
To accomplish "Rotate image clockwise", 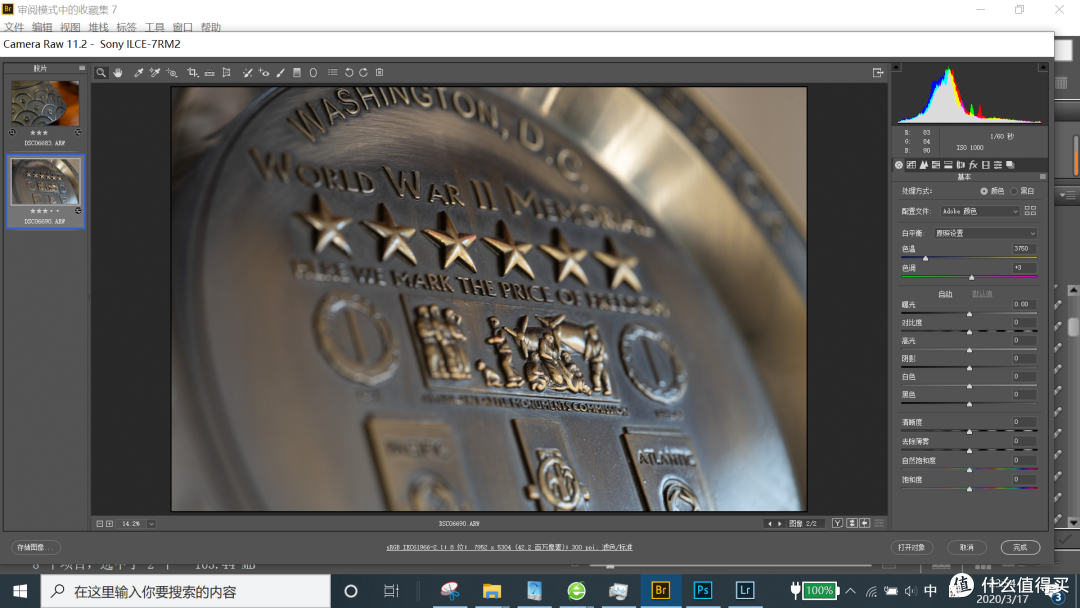I will click(x=363, y=72).
